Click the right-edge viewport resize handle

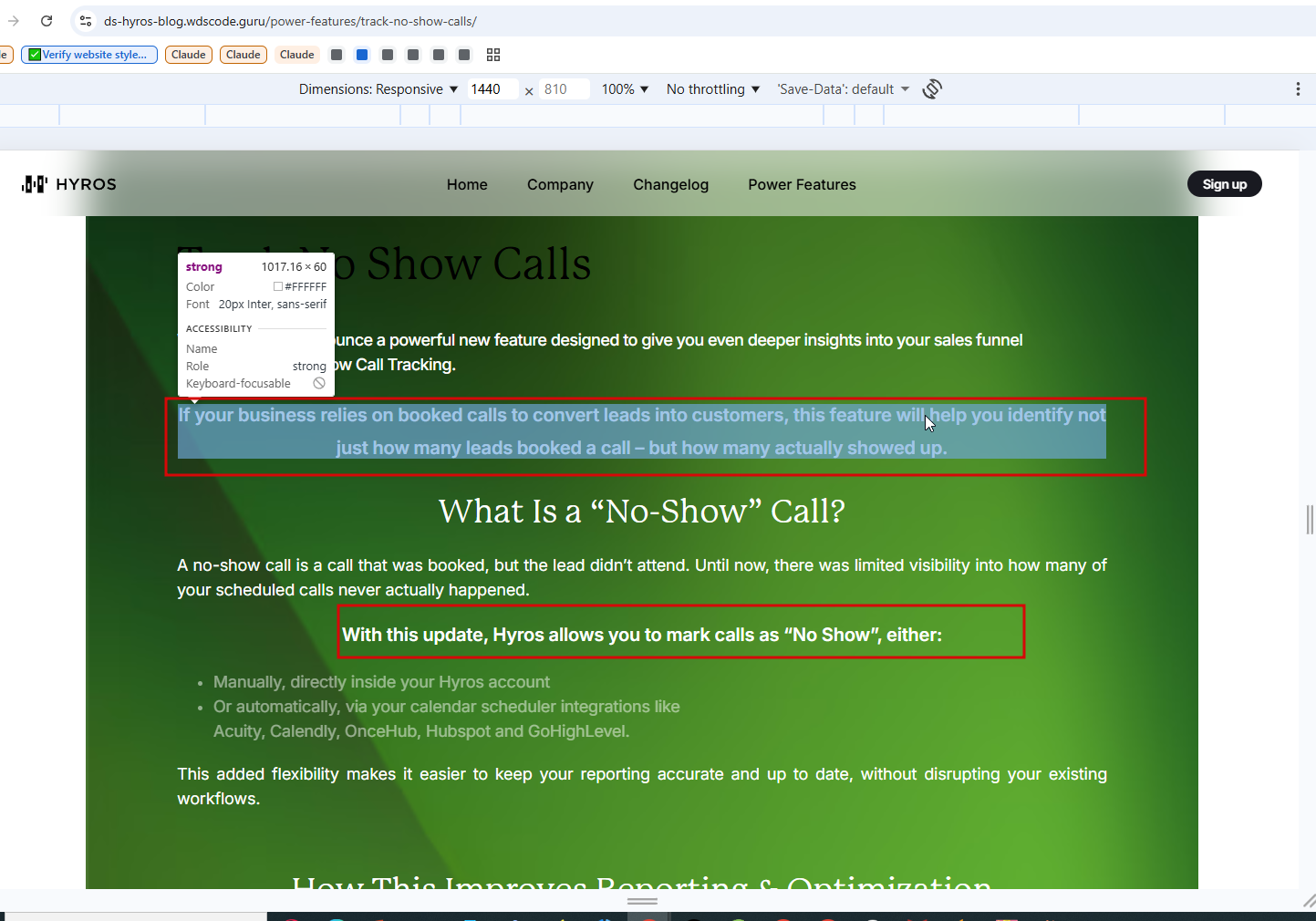click(x=1310, y=520)
